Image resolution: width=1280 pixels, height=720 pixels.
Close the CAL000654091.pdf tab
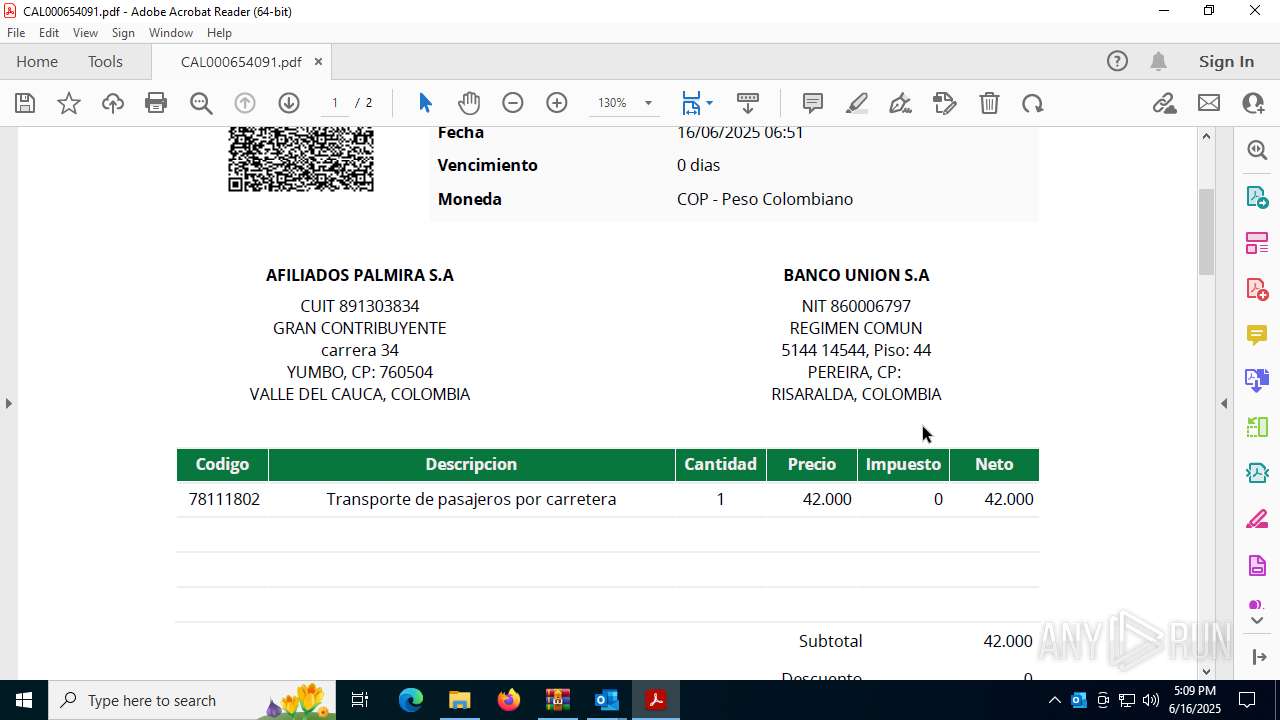click(318, 61)
